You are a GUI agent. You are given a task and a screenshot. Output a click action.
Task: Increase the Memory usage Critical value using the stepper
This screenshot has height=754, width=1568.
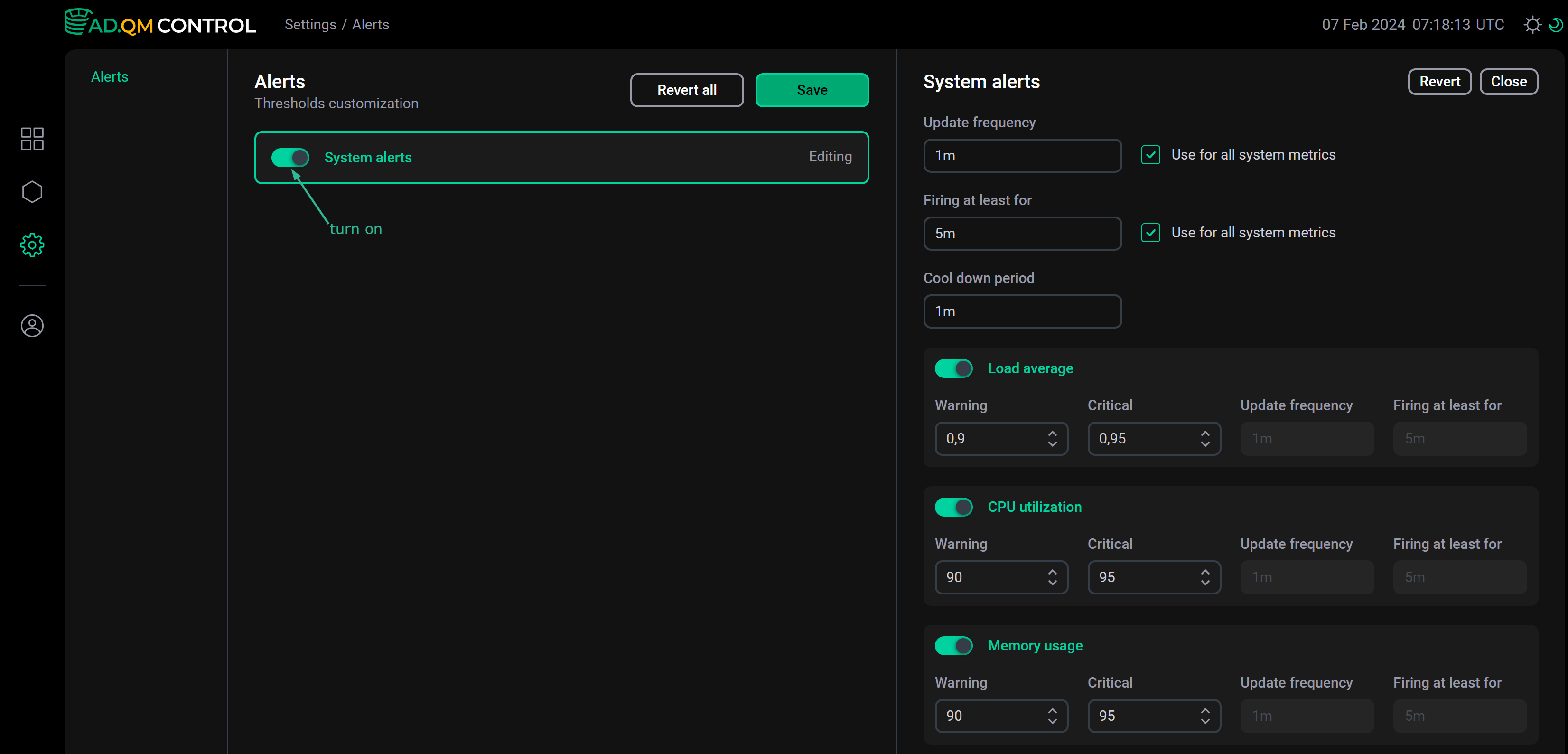[x=1206, y=710]
